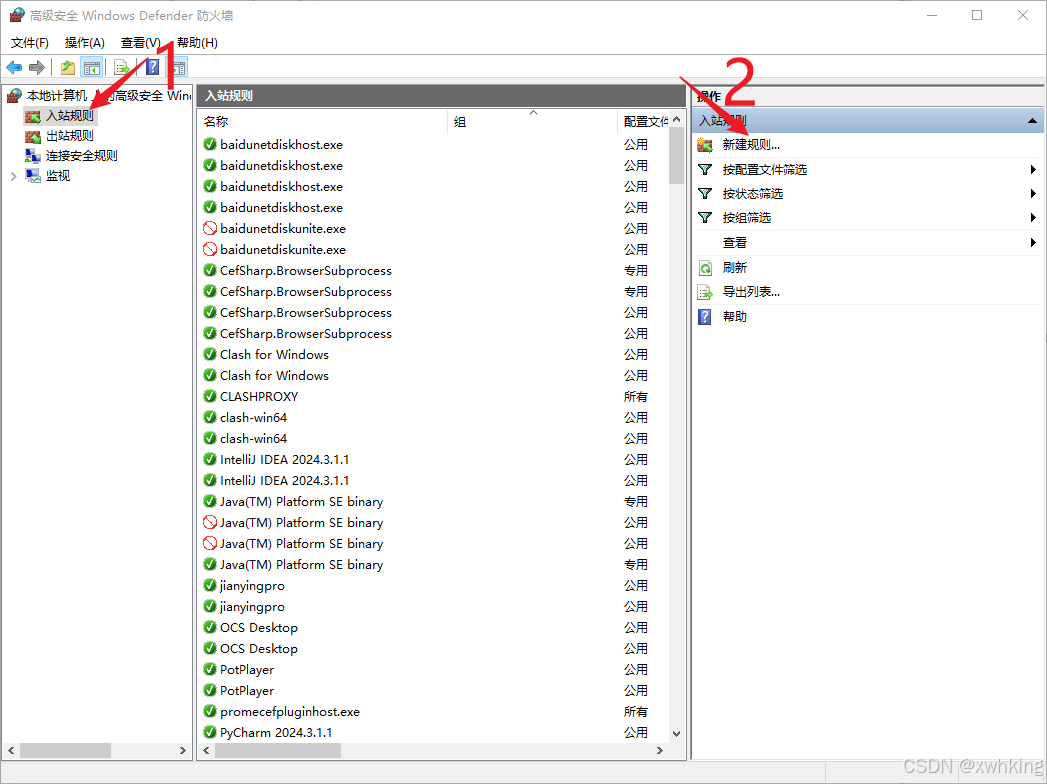Open the 操作(A) menu

click(x=84, y=43)
